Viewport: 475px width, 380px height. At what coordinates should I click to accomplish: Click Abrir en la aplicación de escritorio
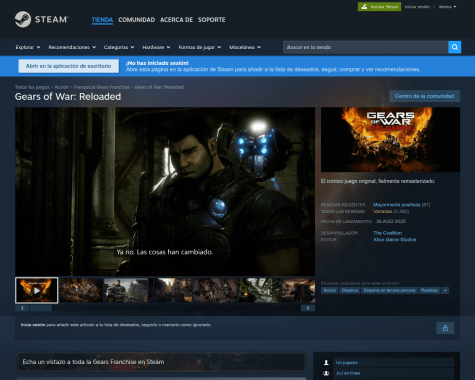point(69,66)
